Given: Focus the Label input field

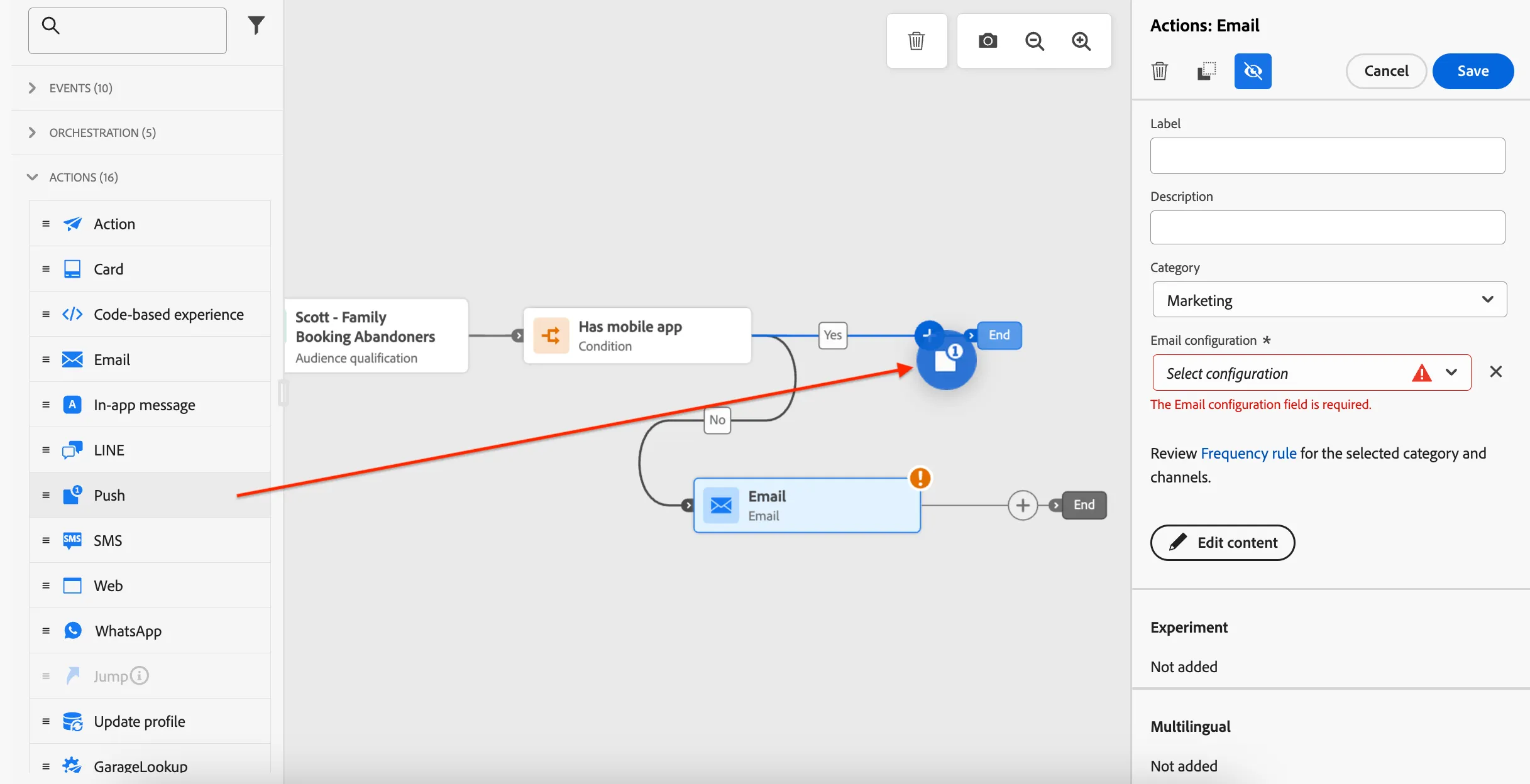Looking at the screenshot, I should click(x=1328, y=156).
